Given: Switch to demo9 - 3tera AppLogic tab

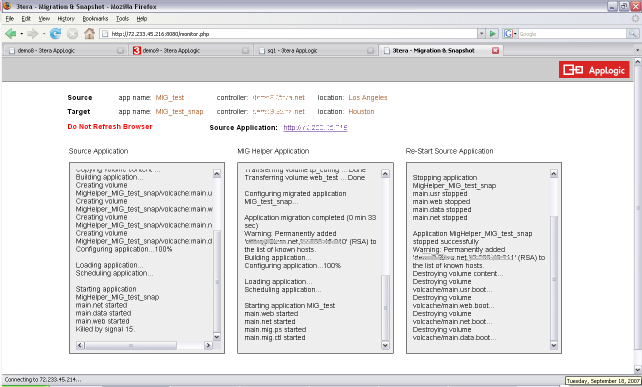Looking at the screenshot, I should [x=190, y=50].
